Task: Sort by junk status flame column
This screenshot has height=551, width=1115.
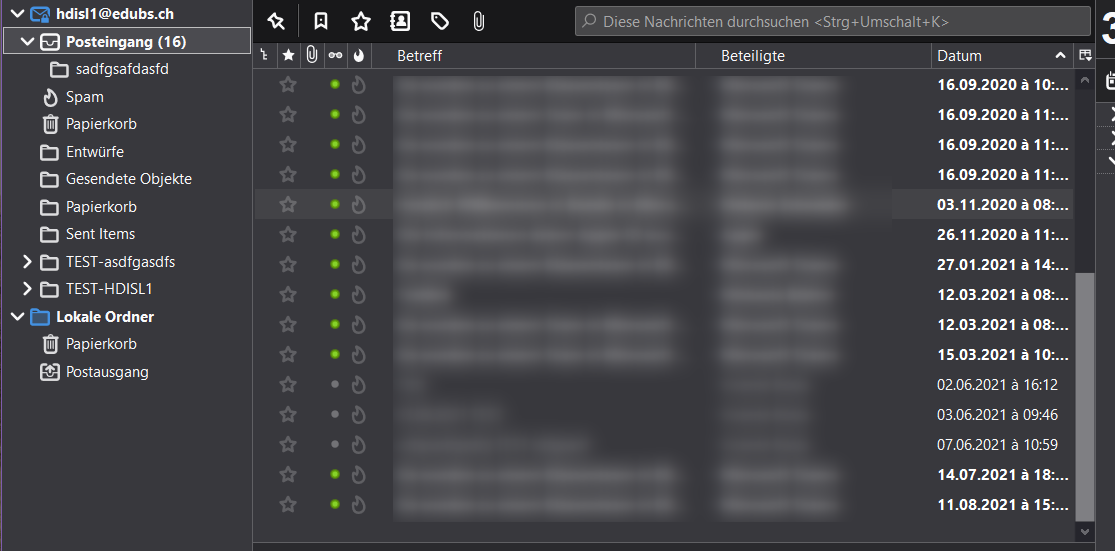Action: (x=358, y=56)
